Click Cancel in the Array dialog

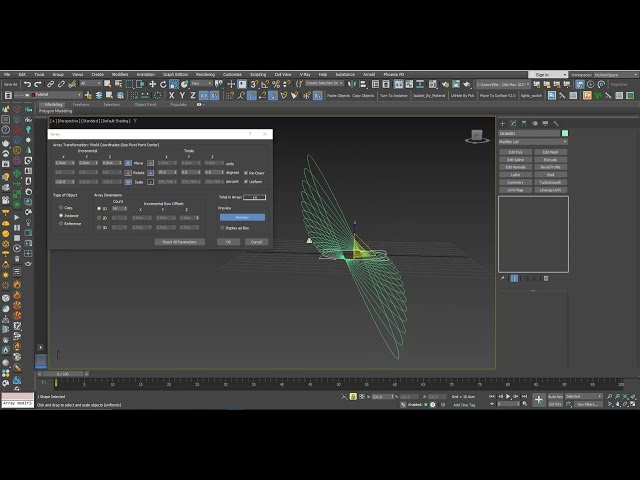(x=256, y=242)
